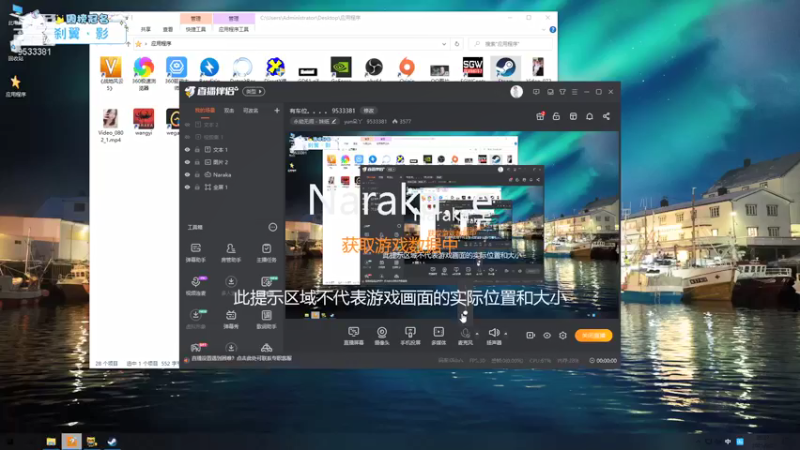This screenshot has height=450, width=800.
Task: Select the Naraka layer row
Action: 231,174
